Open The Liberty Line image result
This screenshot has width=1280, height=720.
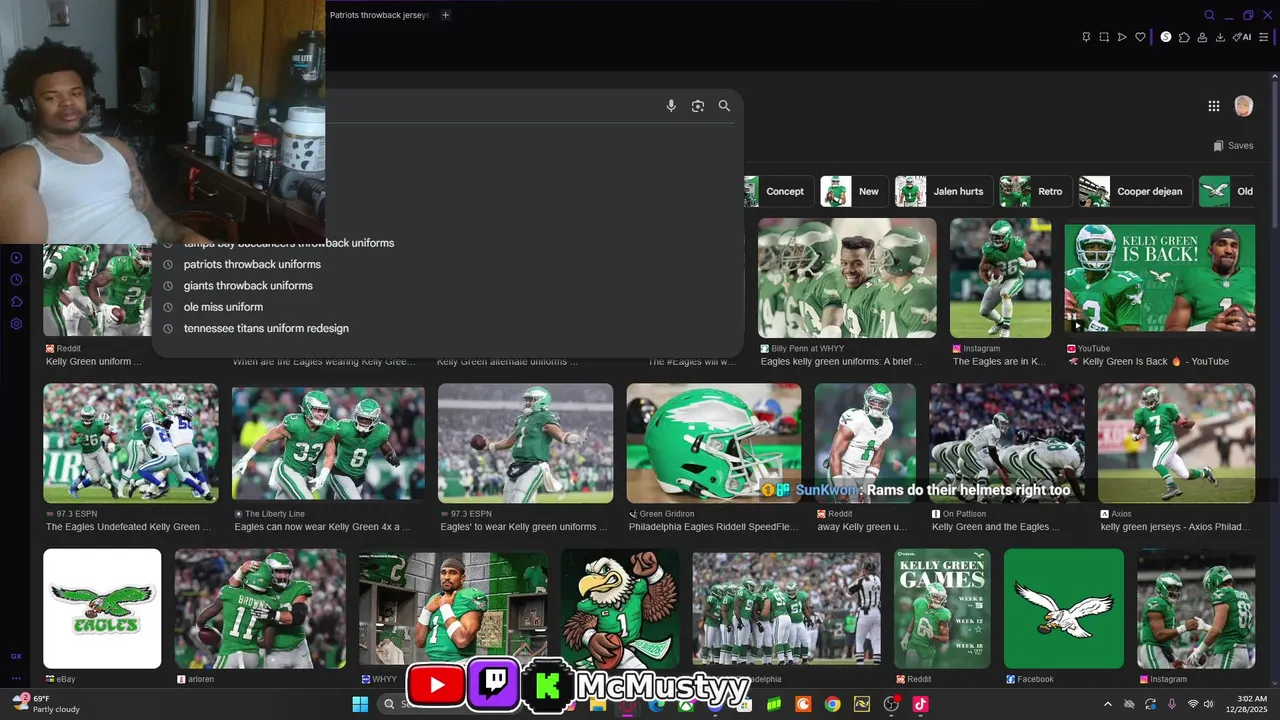(328, 443)
